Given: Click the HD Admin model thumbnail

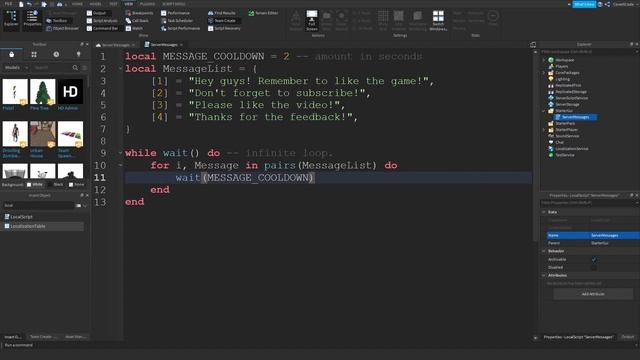Looking at the screenshot, I should point(70,92).
